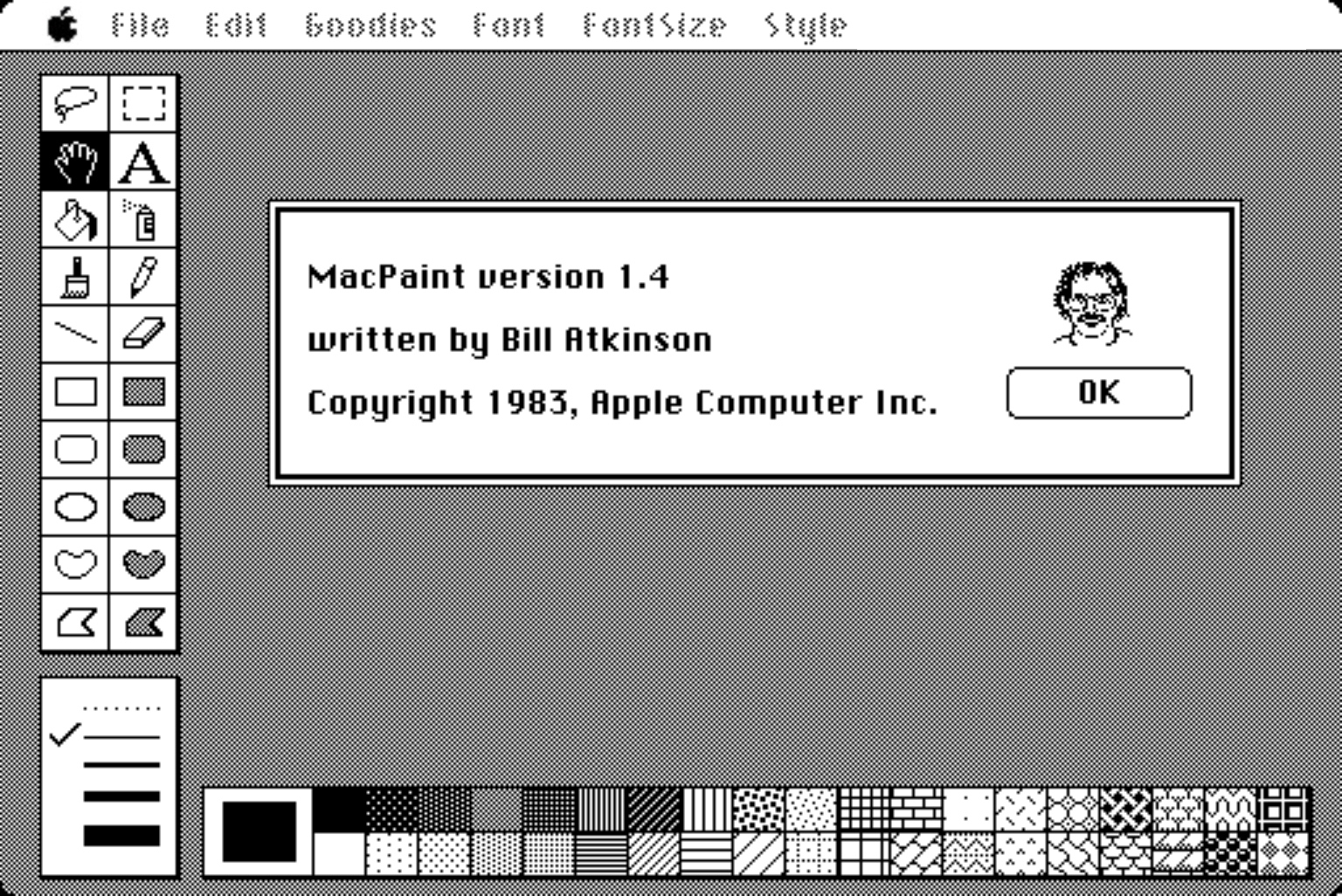The width and height of the screenshot is (1342, 896).
Task: Choose the Text tool
Action: (x=143, y=162)
